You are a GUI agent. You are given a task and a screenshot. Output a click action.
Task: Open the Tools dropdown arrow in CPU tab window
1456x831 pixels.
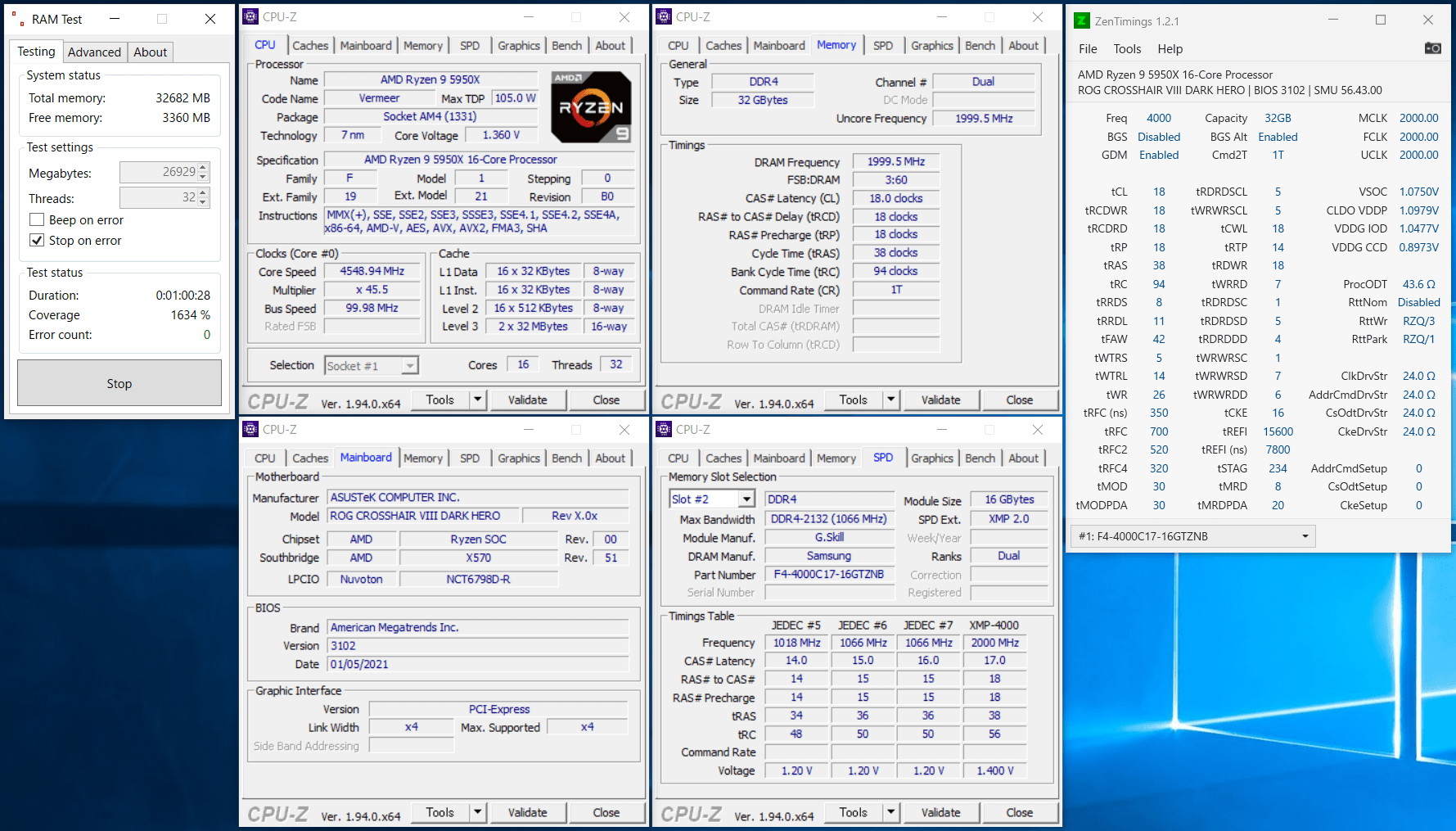click(x=477, y=400)
